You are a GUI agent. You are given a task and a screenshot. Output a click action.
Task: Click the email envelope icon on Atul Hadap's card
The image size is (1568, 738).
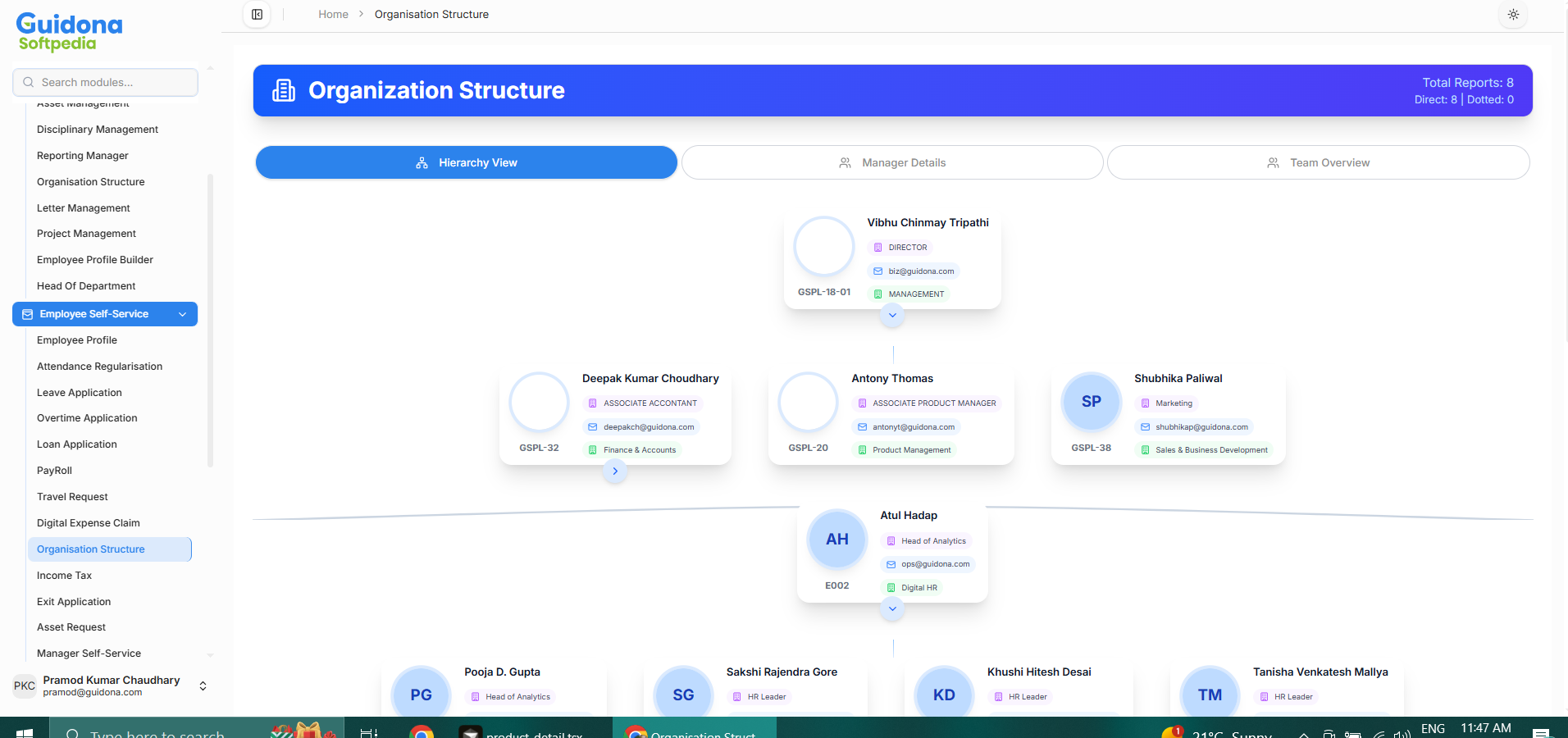889,564
